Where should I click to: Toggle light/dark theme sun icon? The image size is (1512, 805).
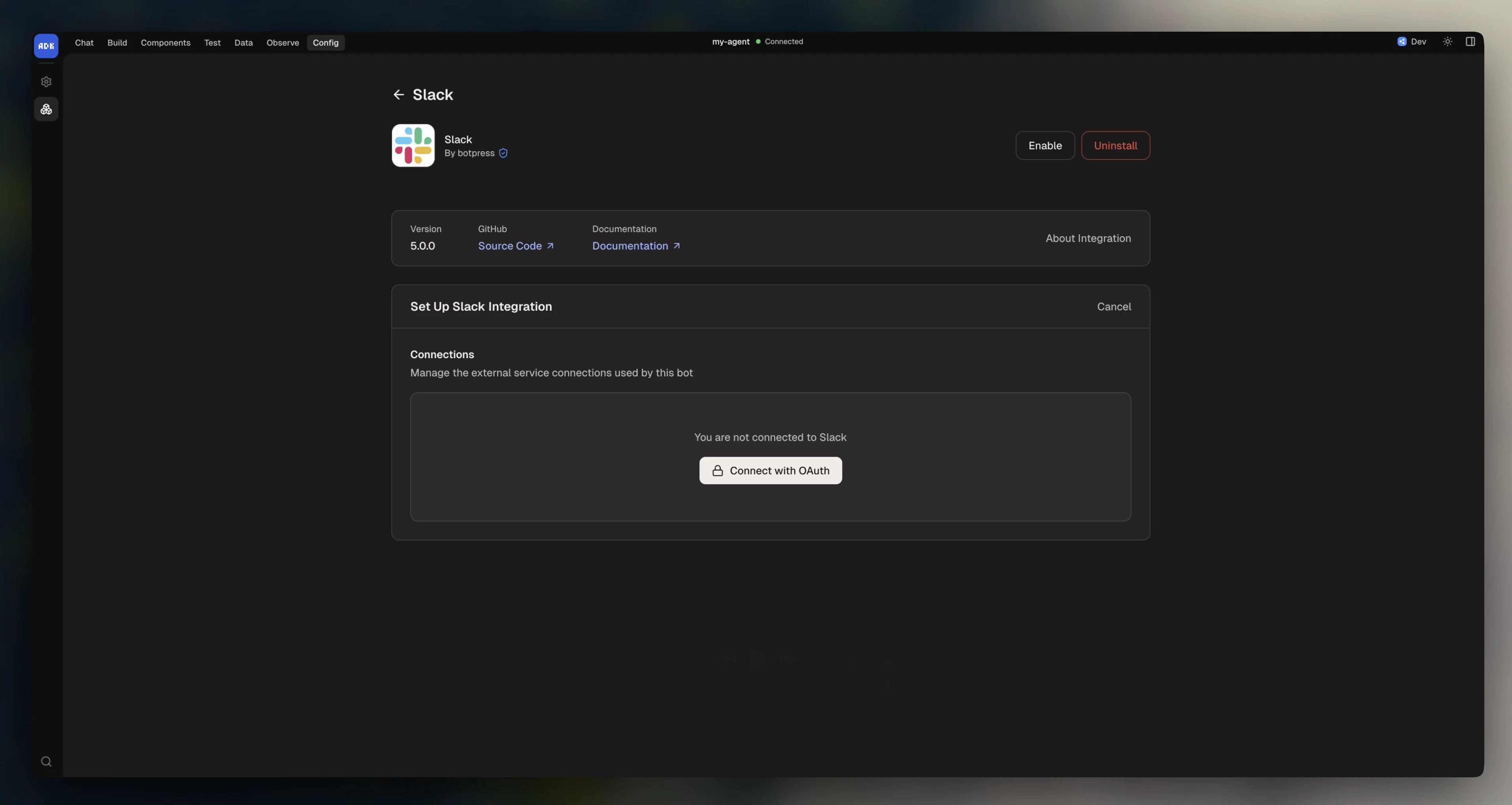(x=1448, y=42)
